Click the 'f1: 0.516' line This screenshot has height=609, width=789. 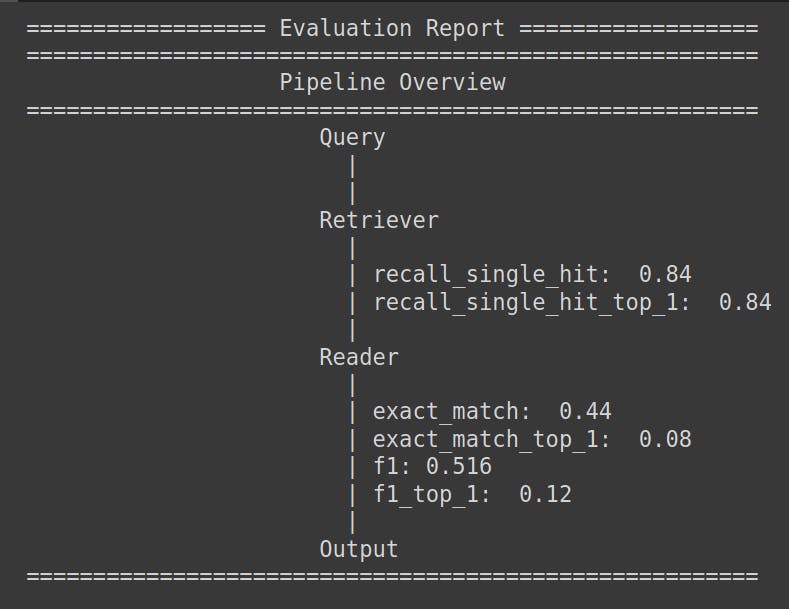tap(432, 467)
